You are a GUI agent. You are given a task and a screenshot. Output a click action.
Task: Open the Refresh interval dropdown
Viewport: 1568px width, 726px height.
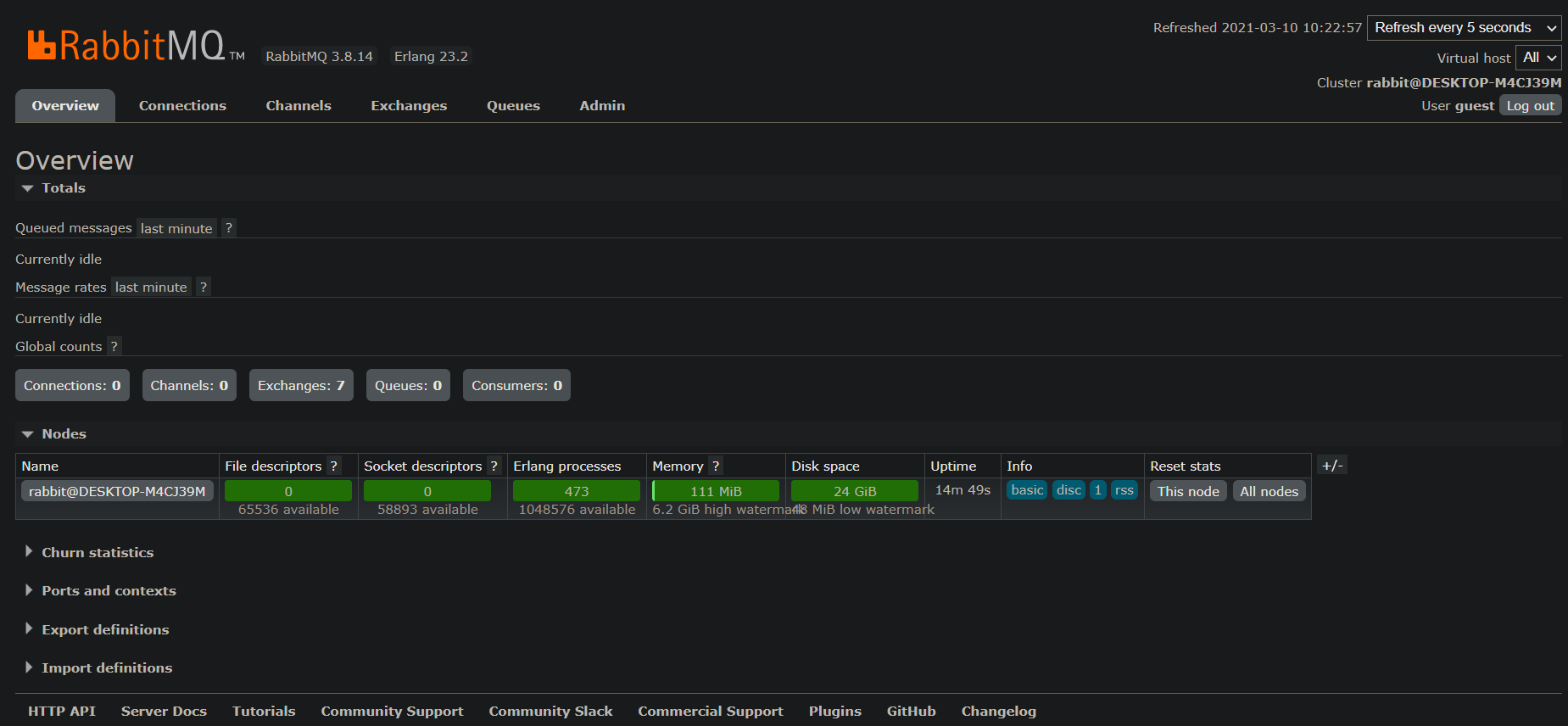pyautogui.click(x=1465, y=28)
